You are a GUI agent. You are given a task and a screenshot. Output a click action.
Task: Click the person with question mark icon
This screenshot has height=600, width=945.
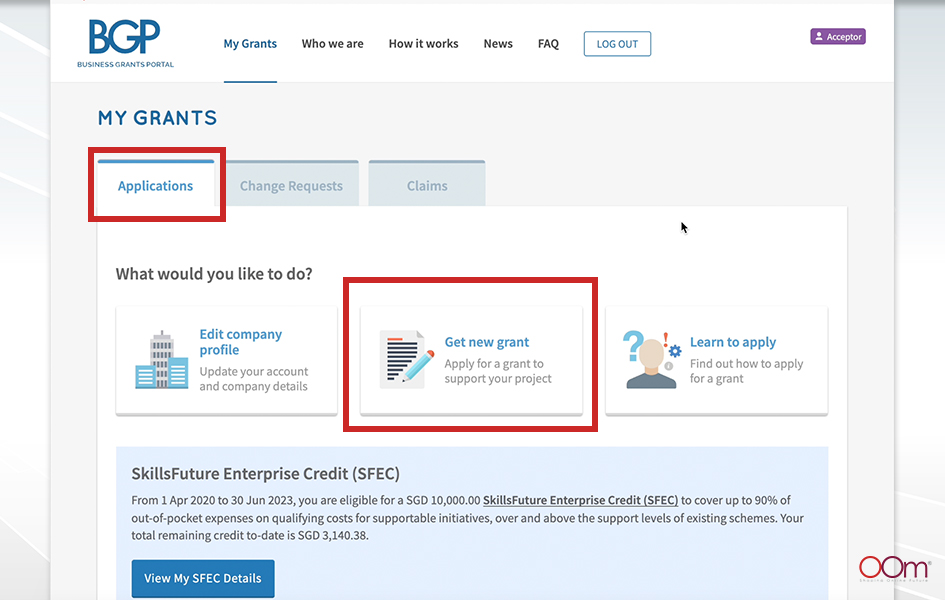pos(651,359)
